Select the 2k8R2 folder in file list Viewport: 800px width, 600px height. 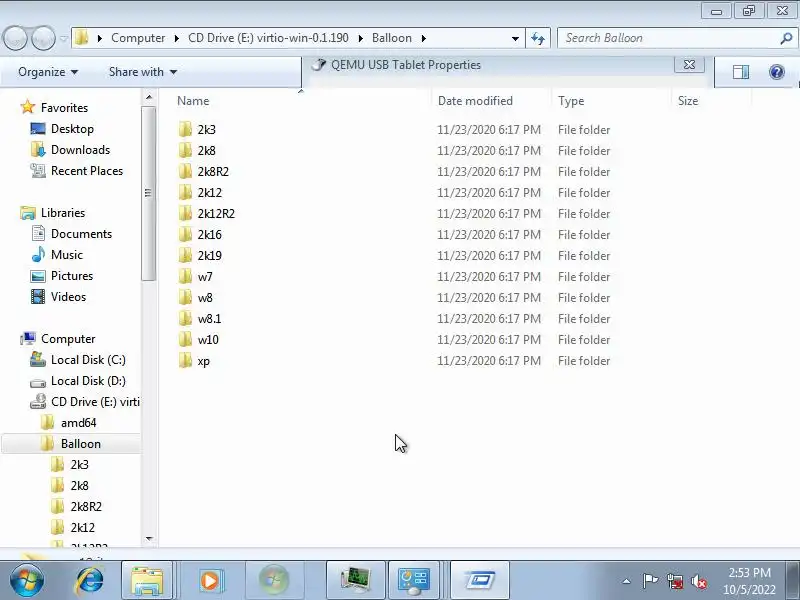204,171
